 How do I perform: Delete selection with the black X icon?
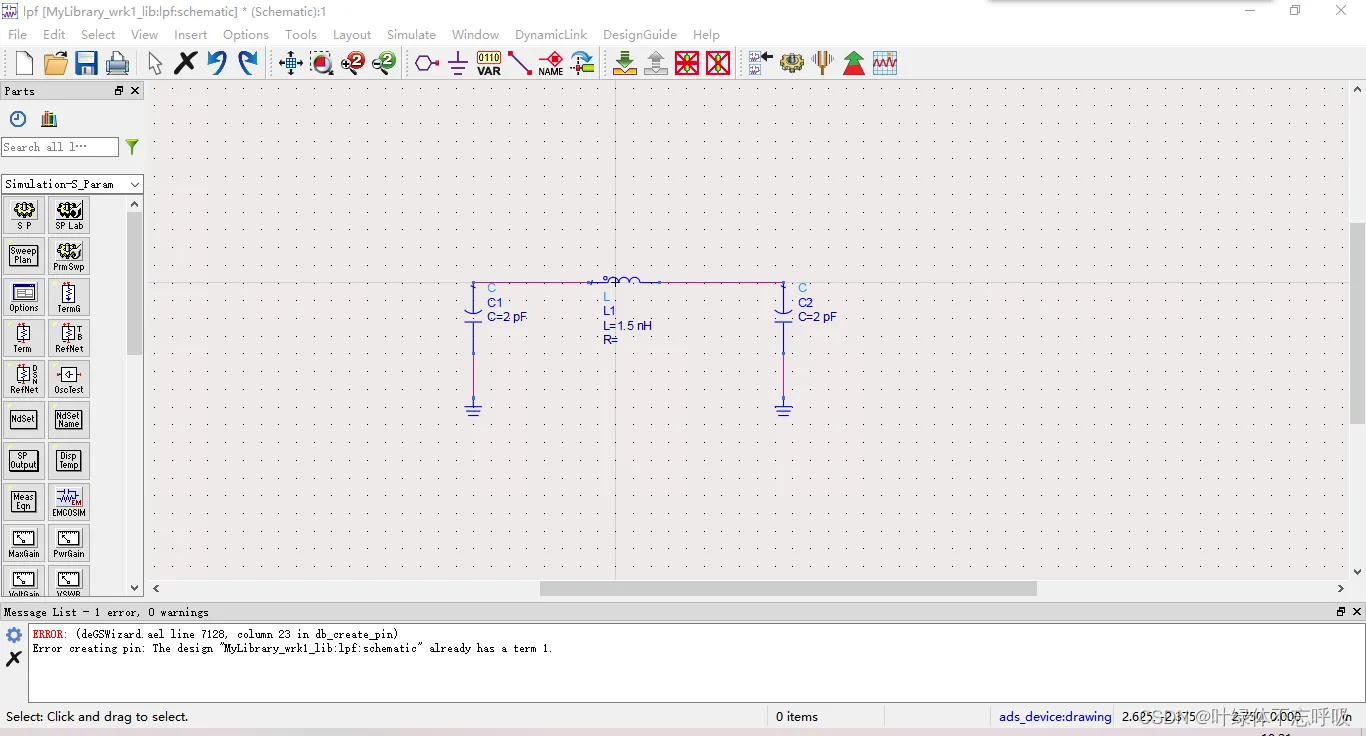(x=186, y=63)
